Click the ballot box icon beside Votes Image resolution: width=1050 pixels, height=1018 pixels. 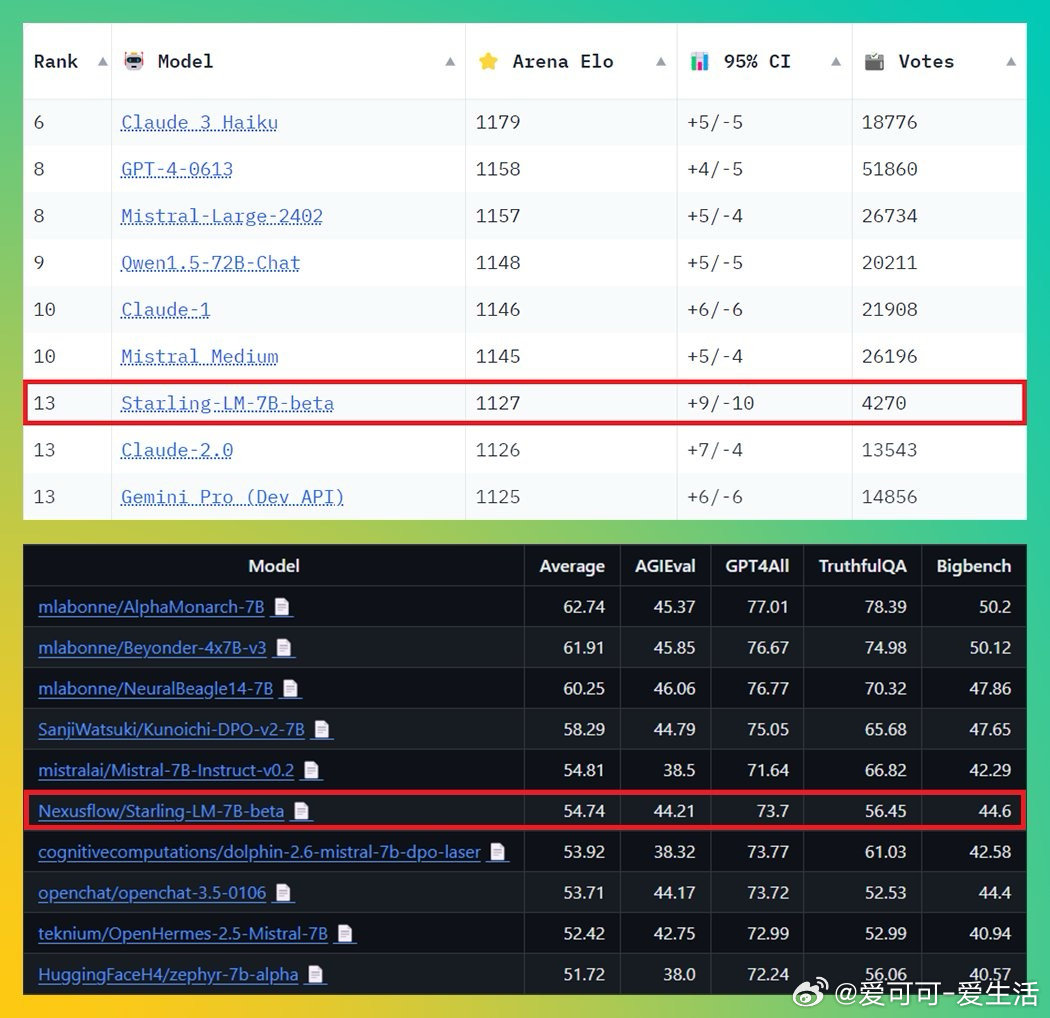pos(874,61)
